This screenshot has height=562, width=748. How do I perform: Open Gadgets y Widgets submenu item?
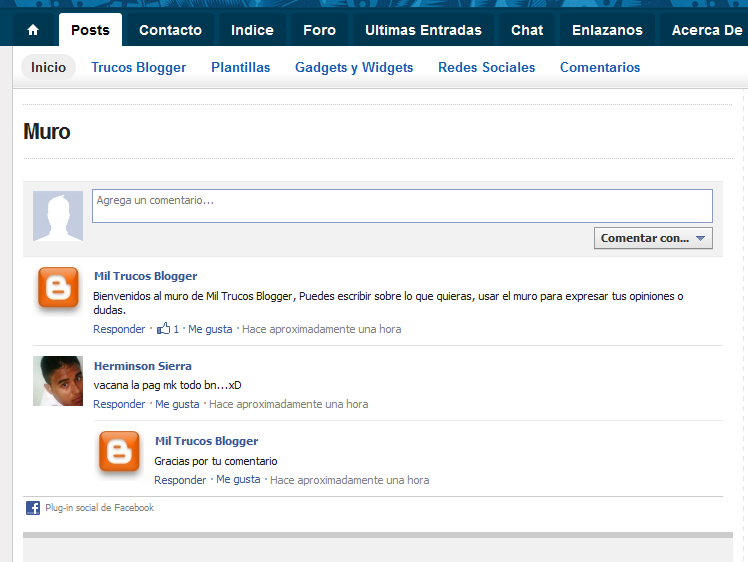(x=354, y=68)
